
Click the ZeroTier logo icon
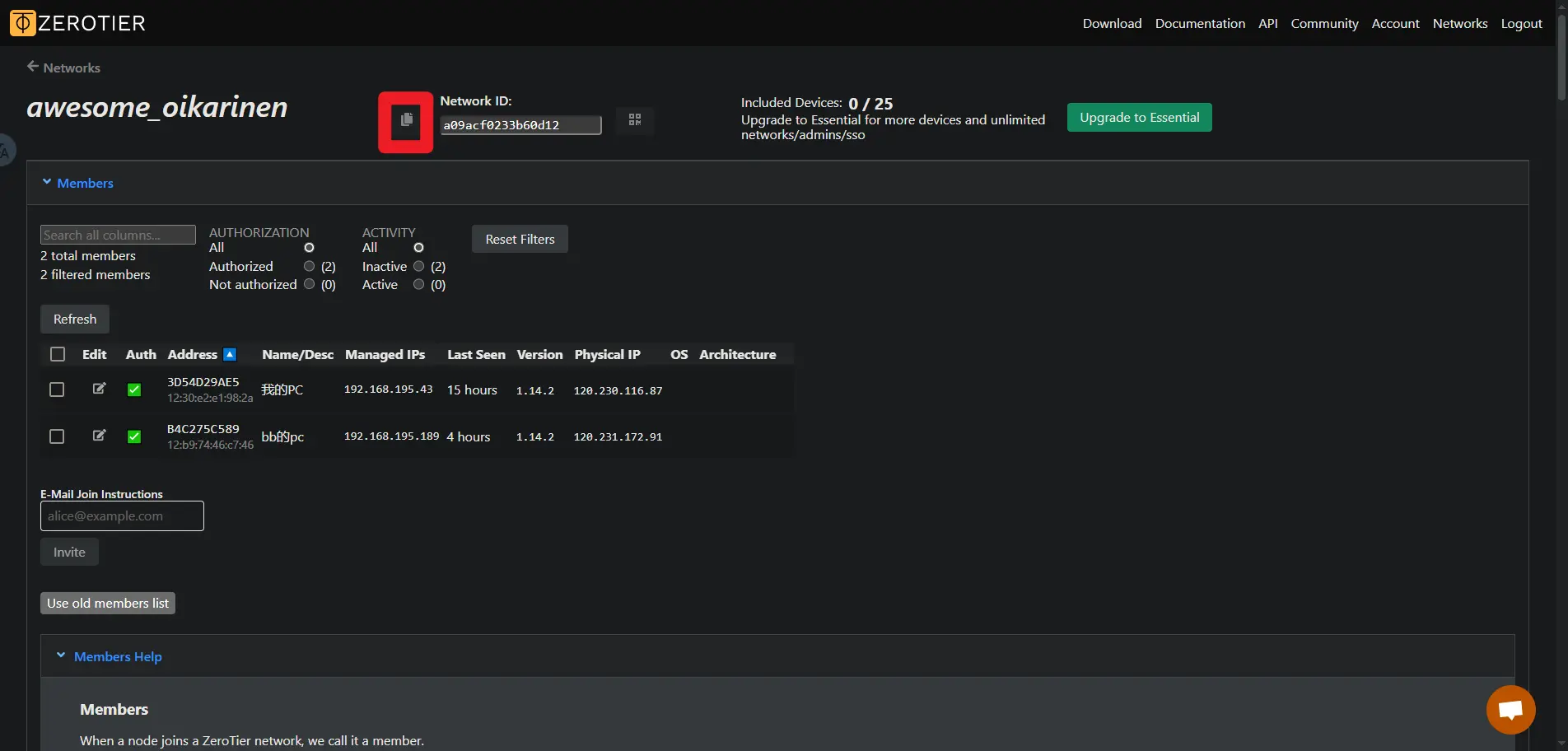(22, 23)
